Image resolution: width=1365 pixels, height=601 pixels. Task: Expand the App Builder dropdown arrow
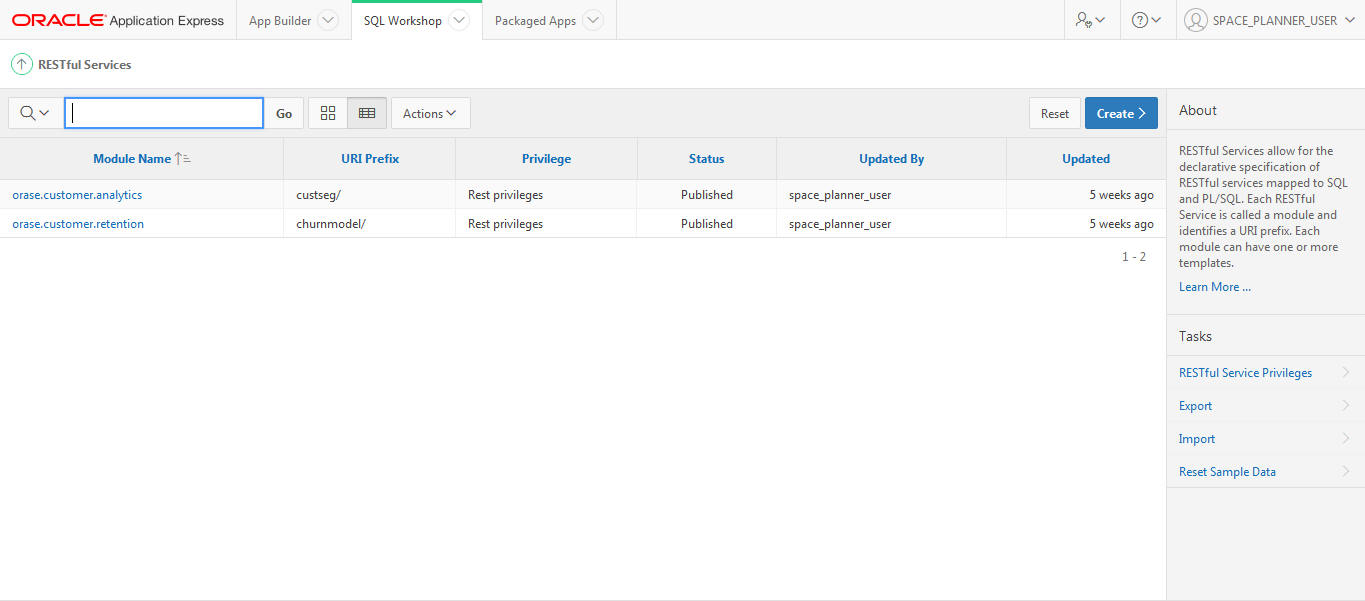(327, 20)
